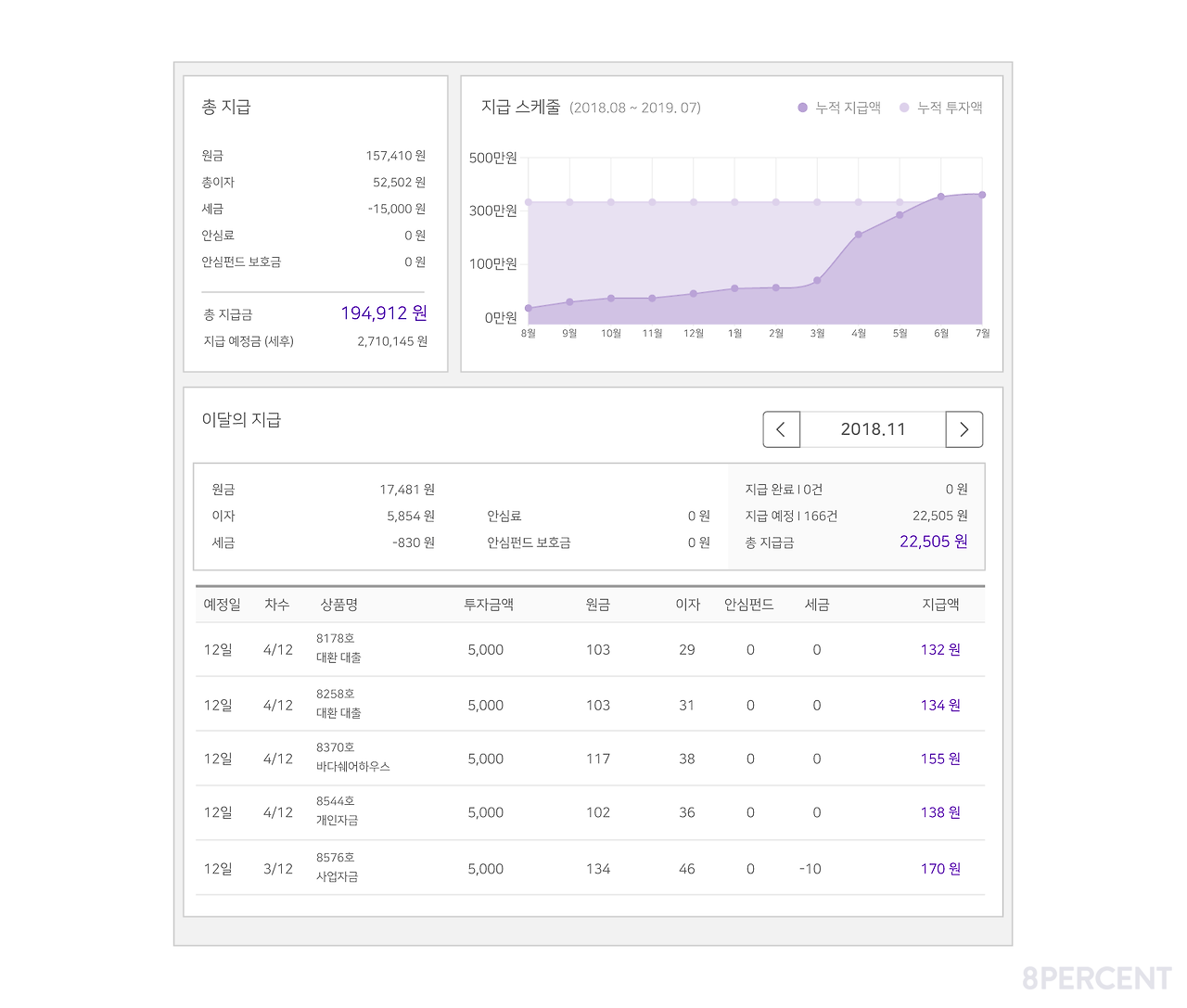Click the 이달의 지급 section heading
Screen dimensions: 1187x1008
click(x=241, y=420)
